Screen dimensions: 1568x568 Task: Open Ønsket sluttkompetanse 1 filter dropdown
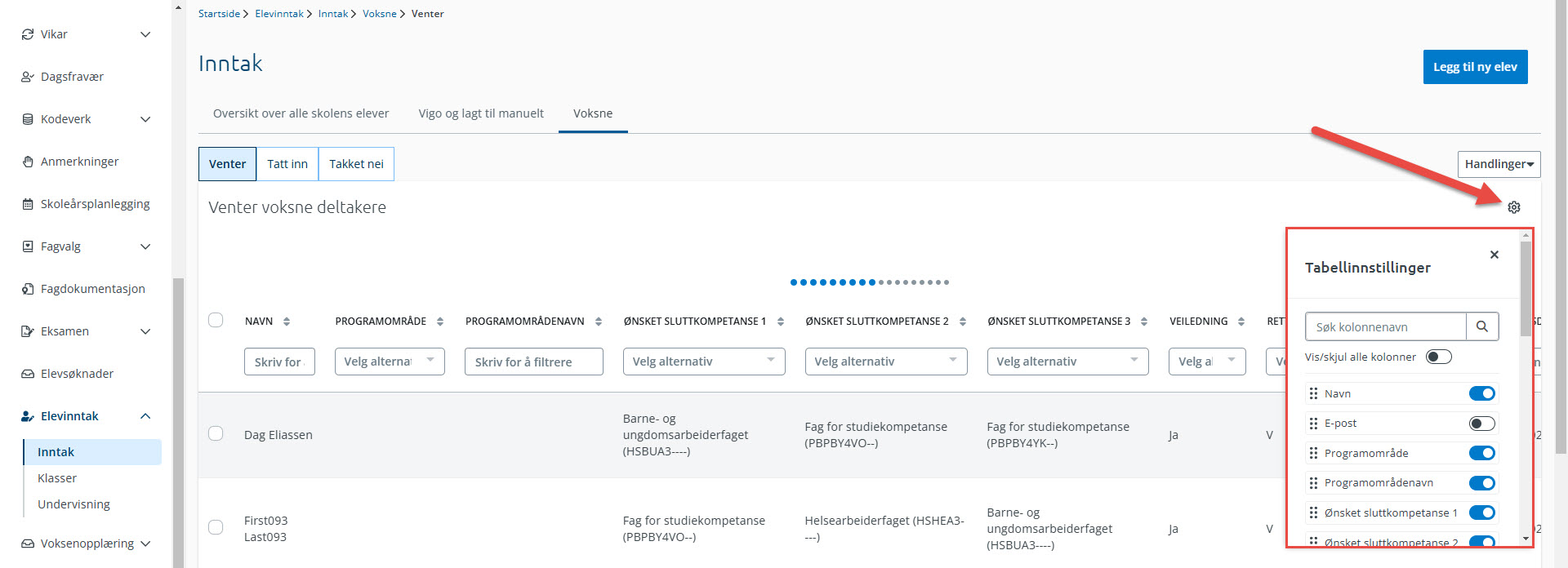[x=704, y=362]
